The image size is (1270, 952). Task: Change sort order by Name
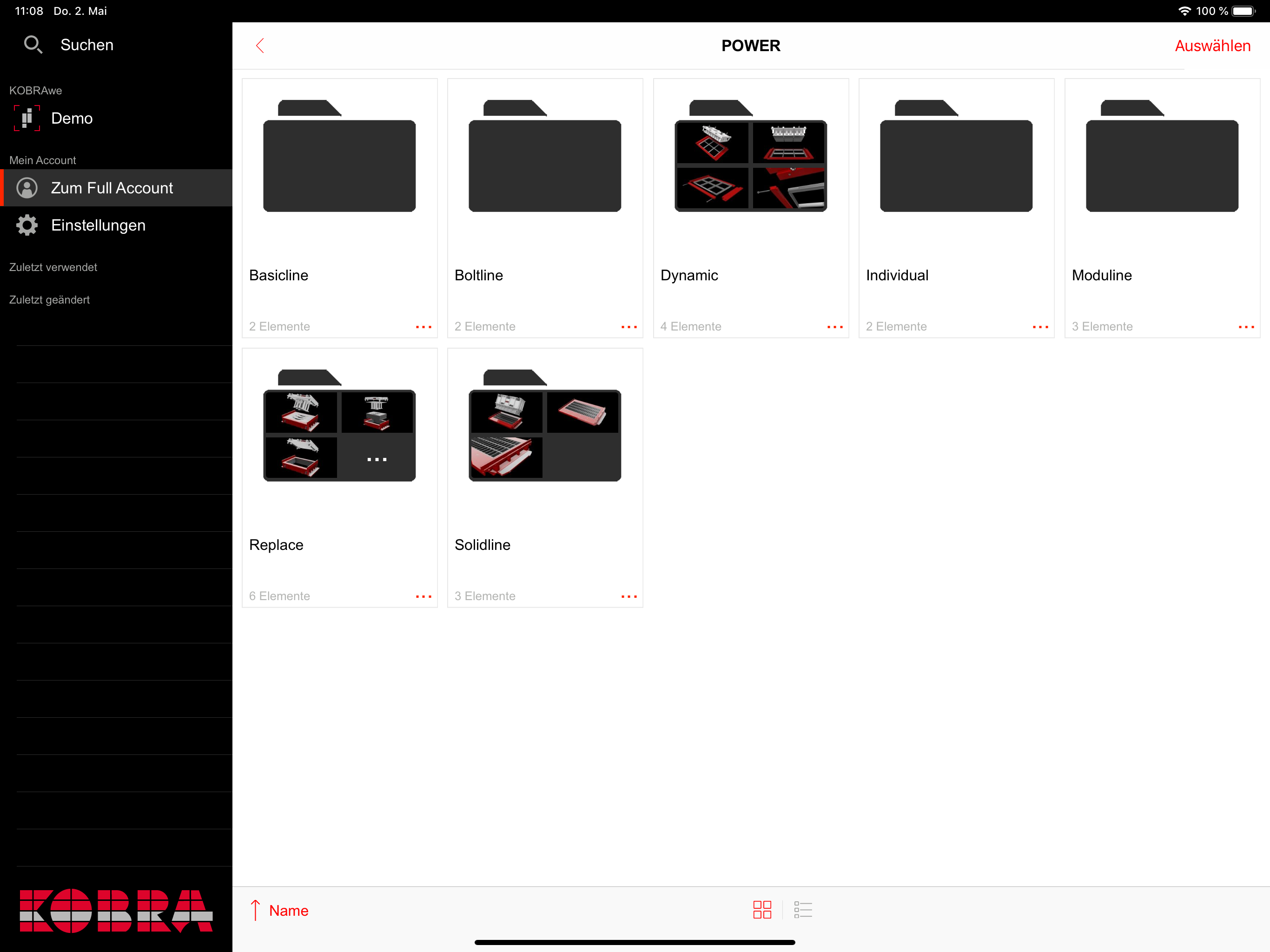(289, 911)
